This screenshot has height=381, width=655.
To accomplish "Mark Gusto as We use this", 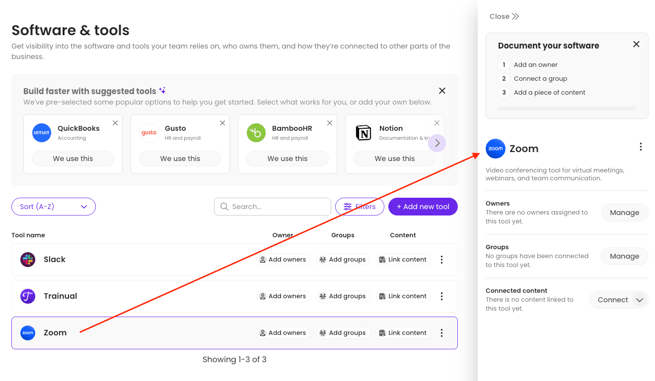I will pyautogui.click(x=180, y=159).
